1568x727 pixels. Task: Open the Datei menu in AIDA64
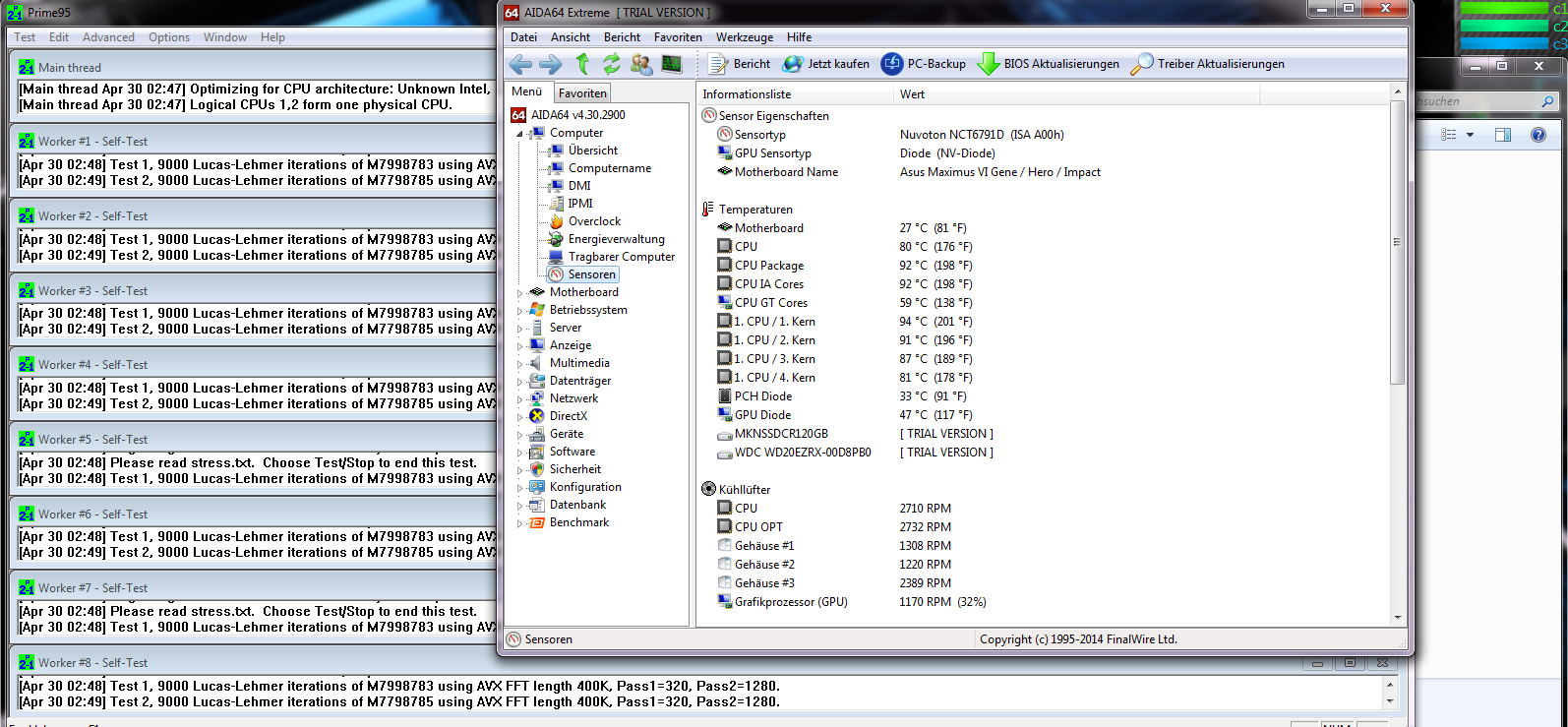[524, 37]
